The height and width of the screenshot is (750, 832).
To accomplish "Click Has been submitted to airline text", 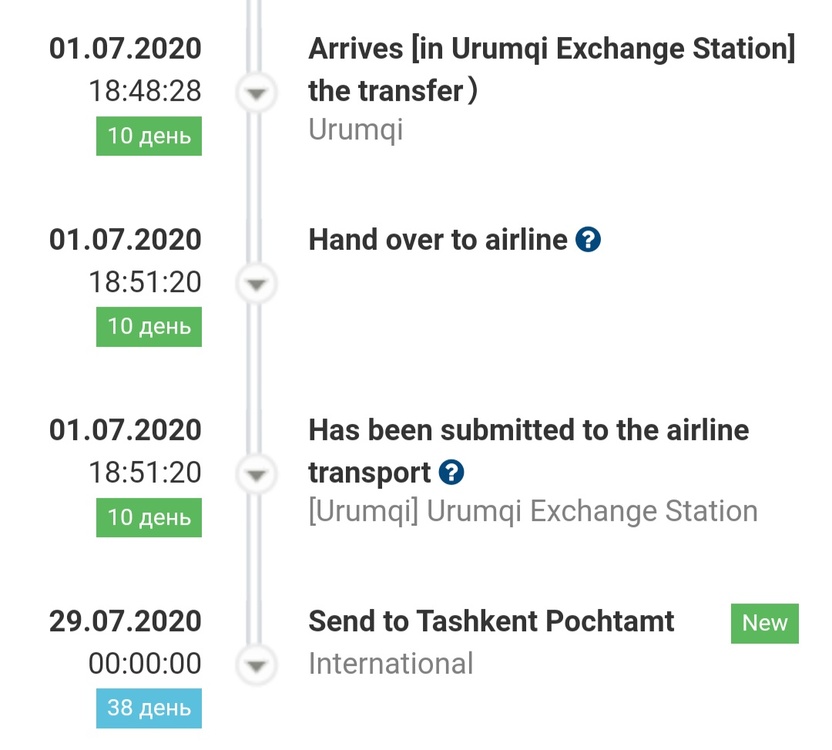I will click(x=528, y=431).
